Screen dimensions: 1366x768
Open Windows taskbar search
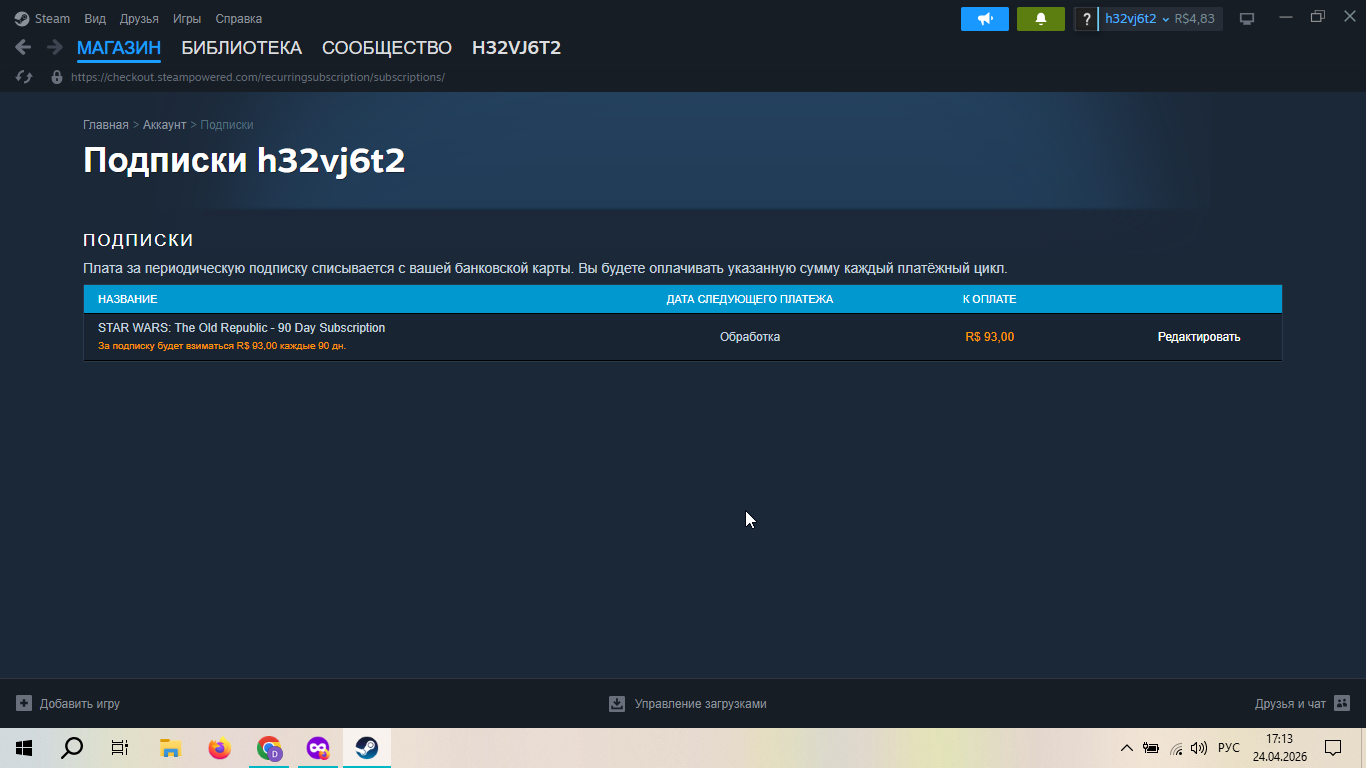(72, 748)
